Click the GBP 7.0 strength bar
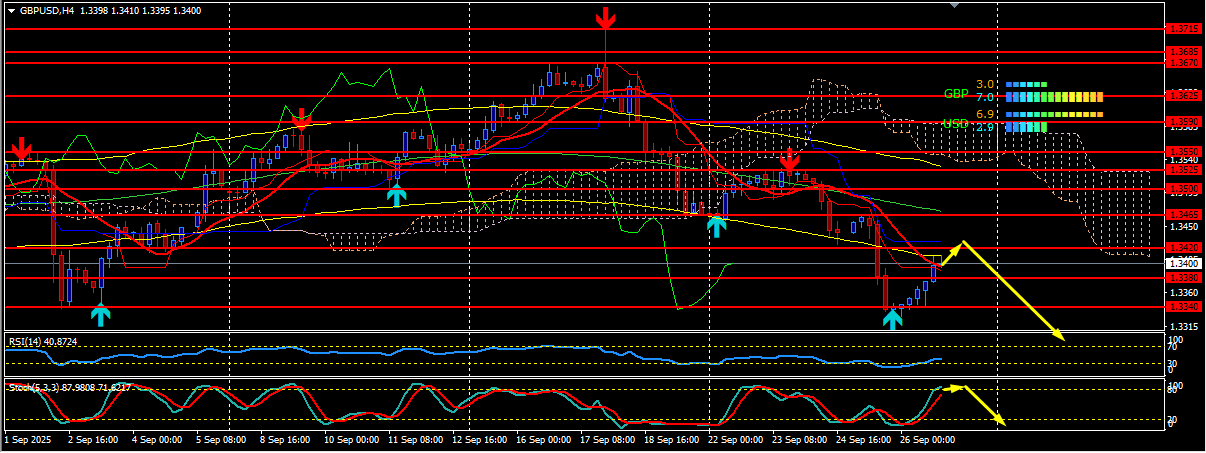The image size is (1206, 453). pos(1054,97)
